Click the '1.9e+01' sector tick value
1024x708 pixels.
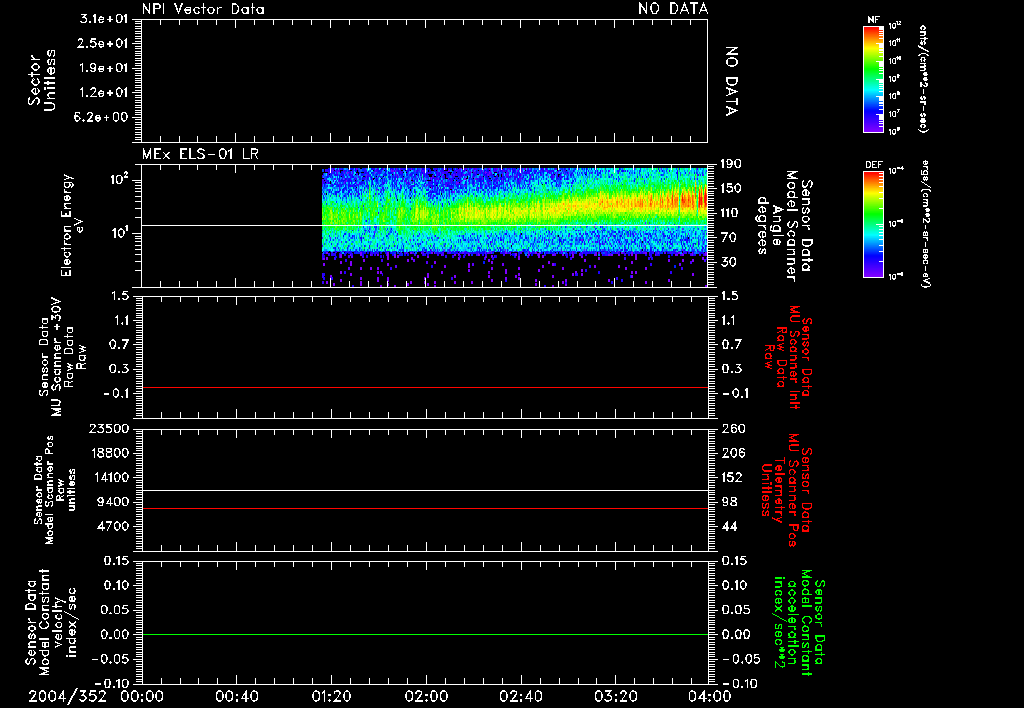[x=104, y=68]
